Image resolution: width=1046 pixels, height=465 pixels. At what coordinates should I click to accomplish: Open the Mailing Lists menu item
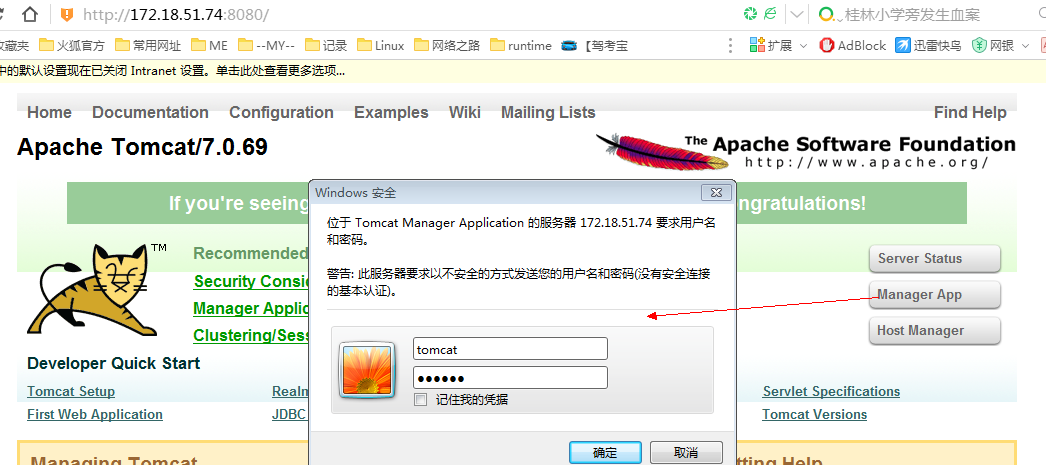548,112
